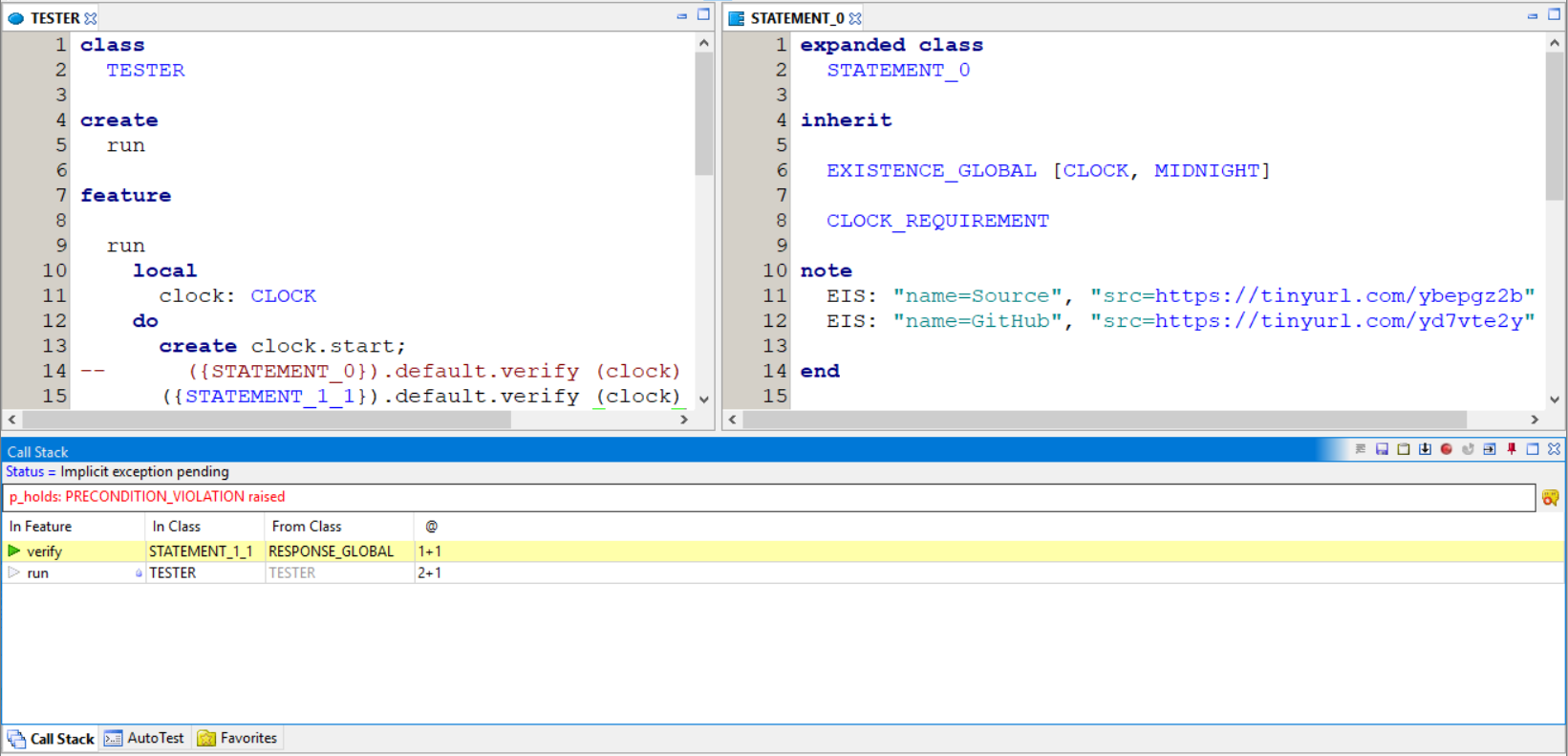
Task: Switch to the AutoTest tab
Action: 144,738
